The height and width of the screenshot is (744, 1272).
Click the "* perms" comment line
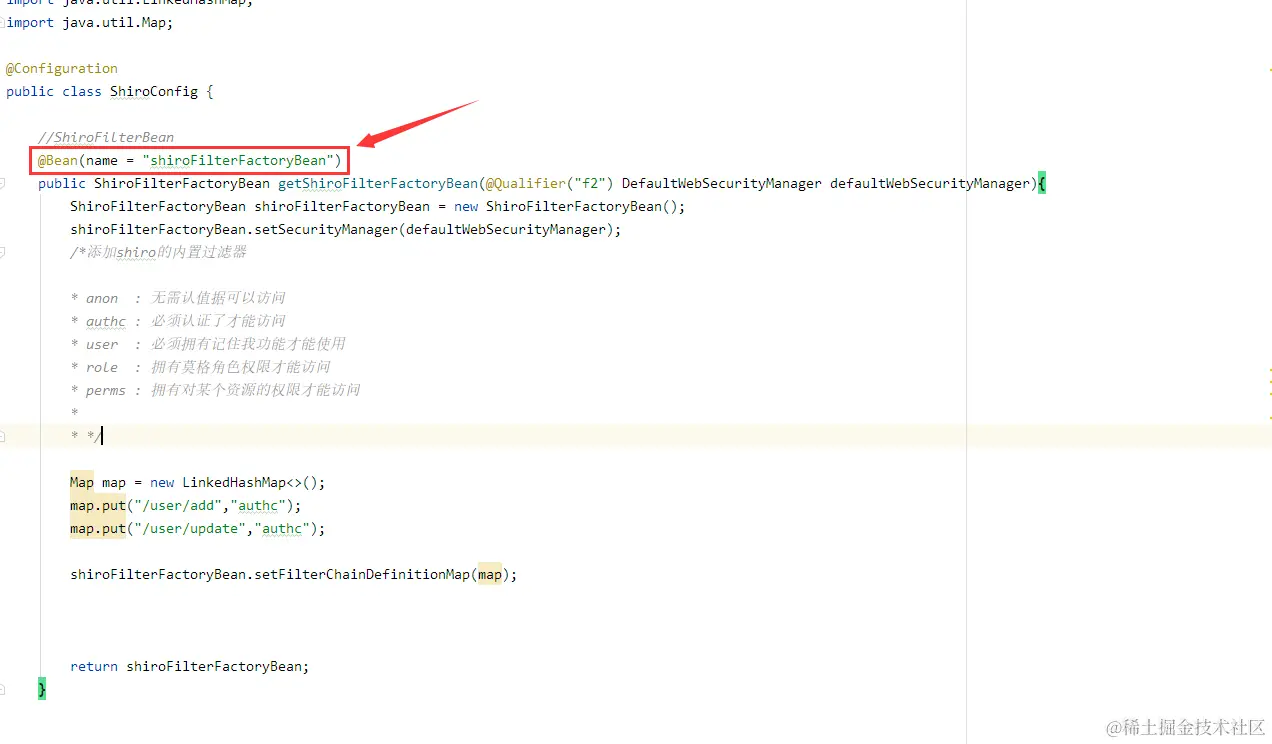point(215,390)
